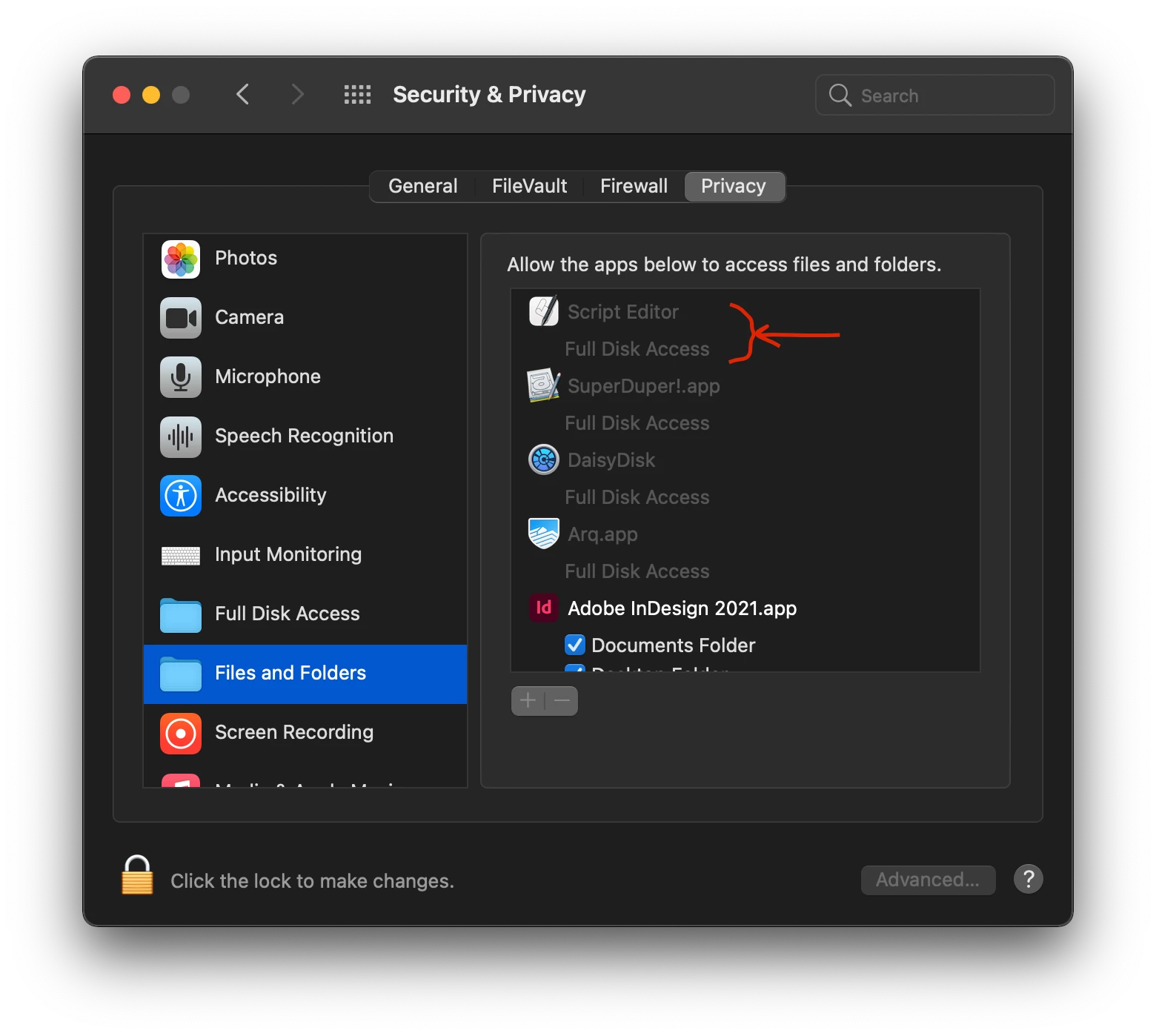Click Full Disk Access under Arq.app
The width and height of the screenshot is (1156, 1036).
click(637, 571)
